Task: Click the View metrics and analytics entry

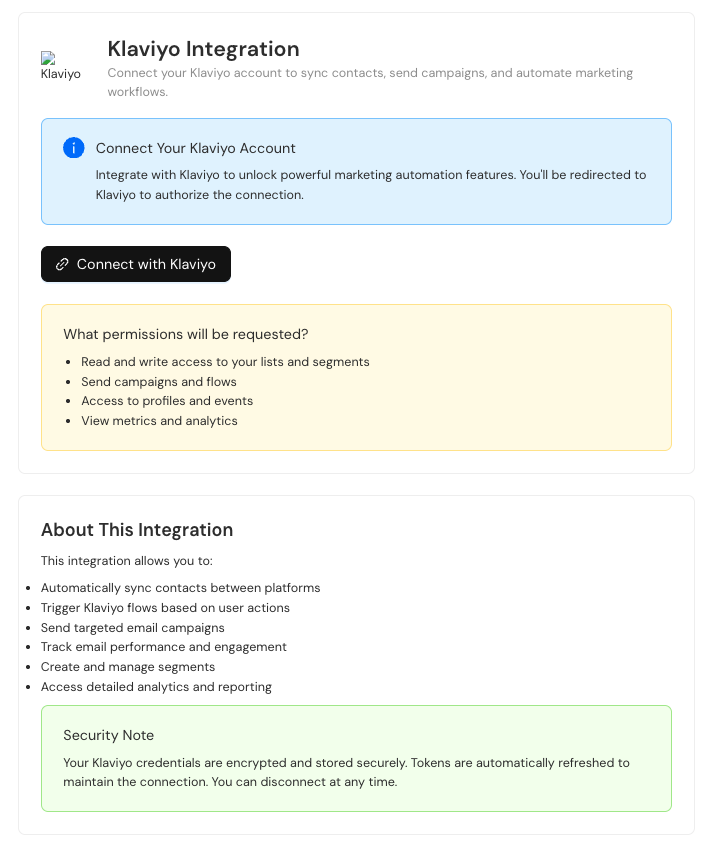Action: [159, 421]
